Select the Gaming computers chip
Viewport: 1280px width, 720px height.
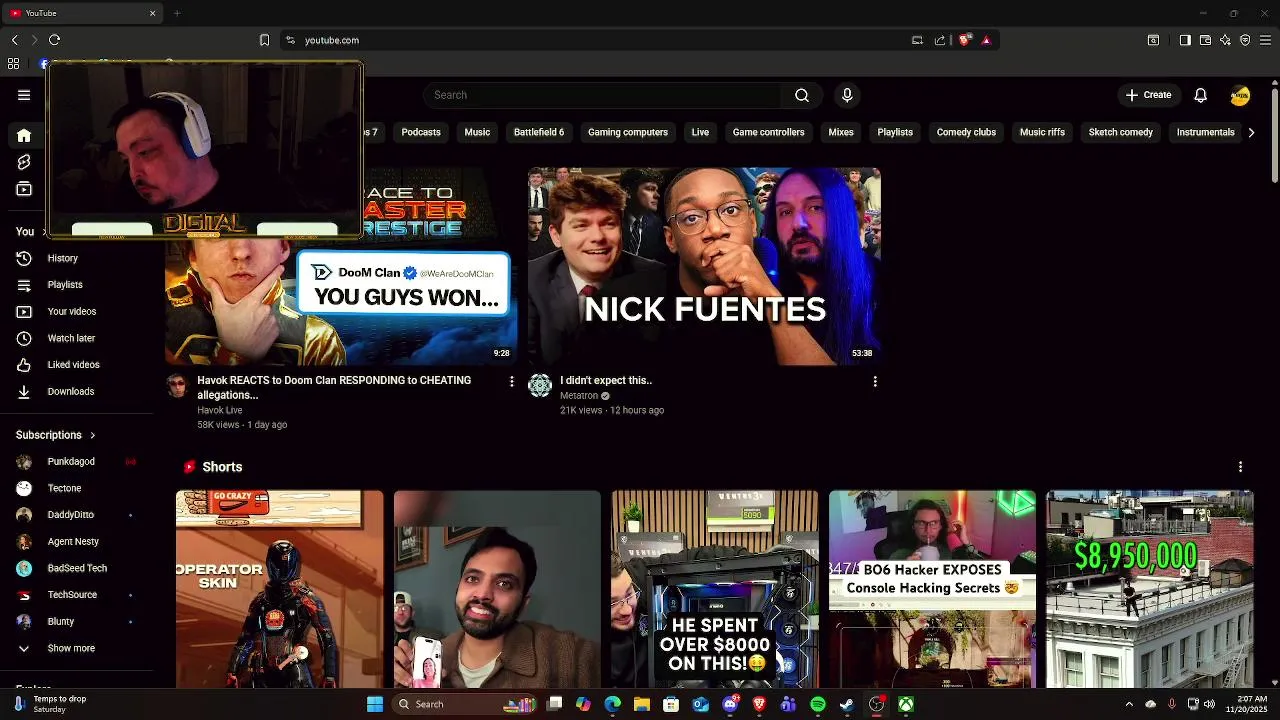pos(628,132)
